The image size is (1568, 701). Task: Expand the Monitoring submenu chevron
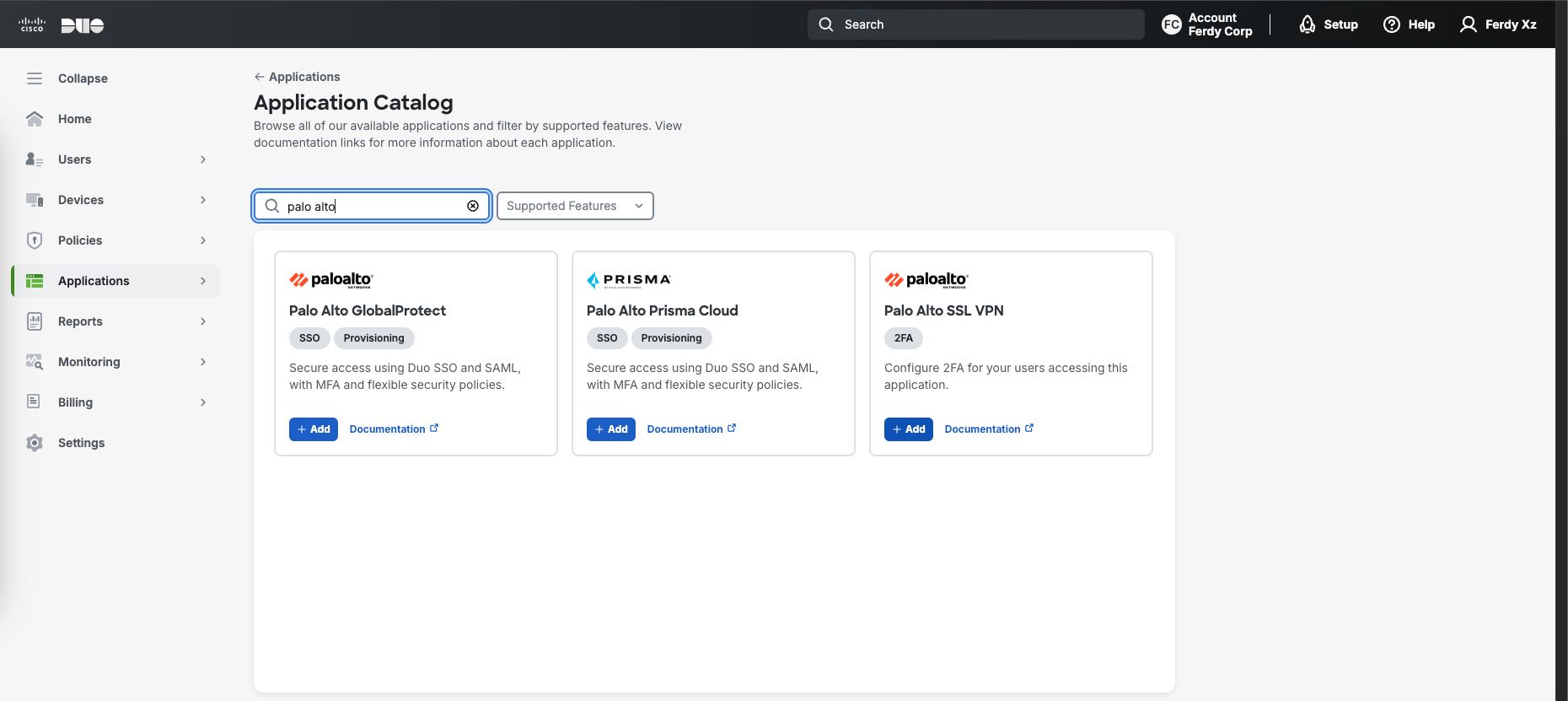[x=203, y=362]
